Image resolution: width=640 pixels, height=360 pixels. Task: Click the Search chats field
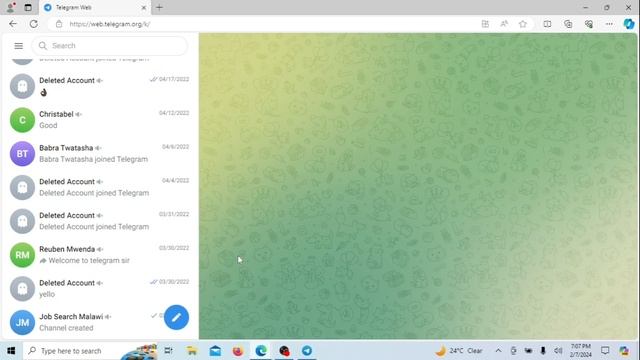[x=109, y=46]
